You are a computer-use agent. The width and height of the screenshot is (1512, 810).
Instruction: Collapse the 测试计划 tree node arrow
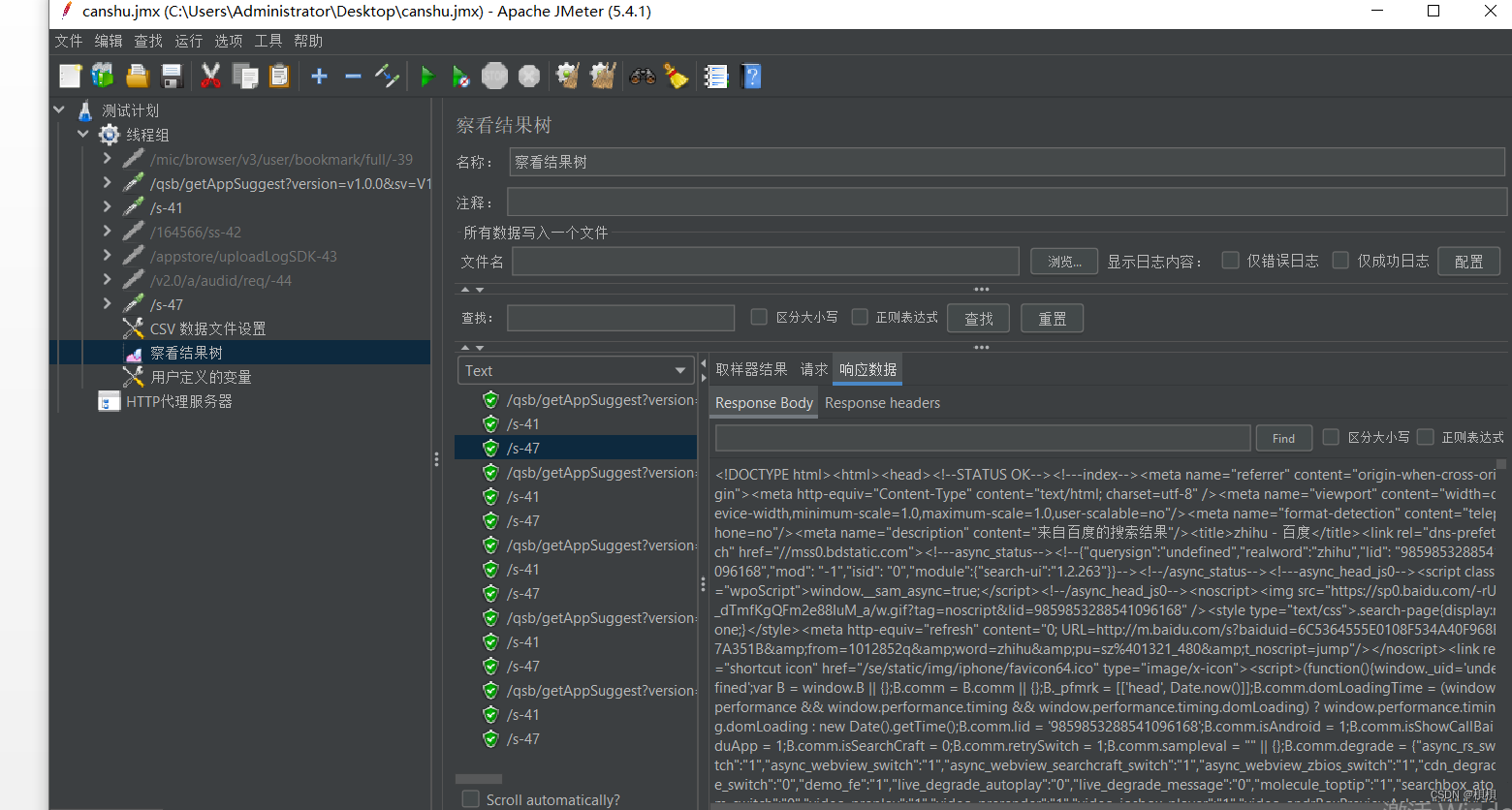[60, 109]
